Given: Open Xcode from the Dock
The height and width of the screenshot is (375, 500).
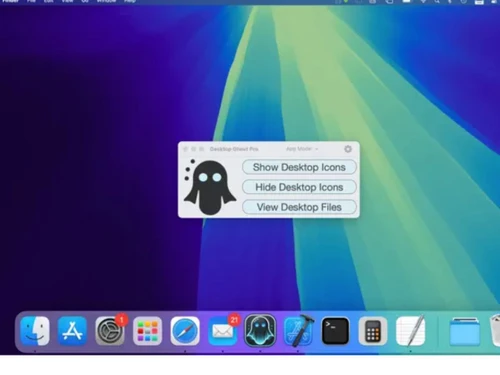Looking at the screenshot, I should [298, 331].
